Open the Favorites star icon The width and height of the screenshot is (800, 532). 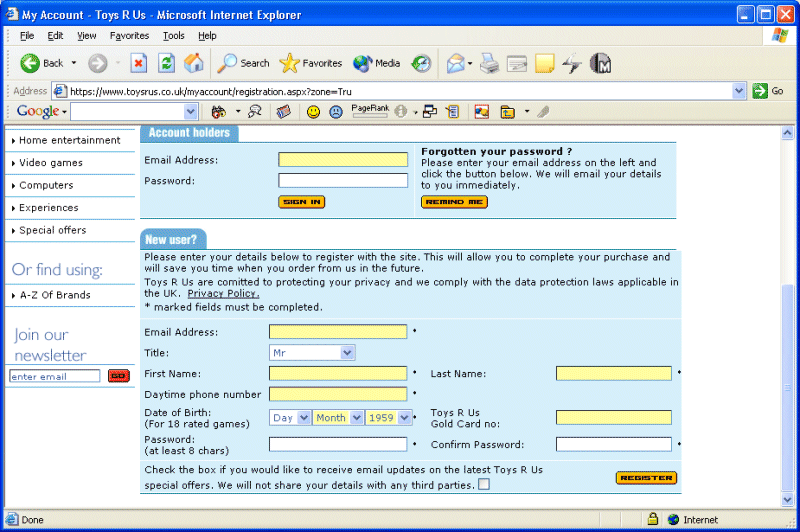[x=289, y=63]
